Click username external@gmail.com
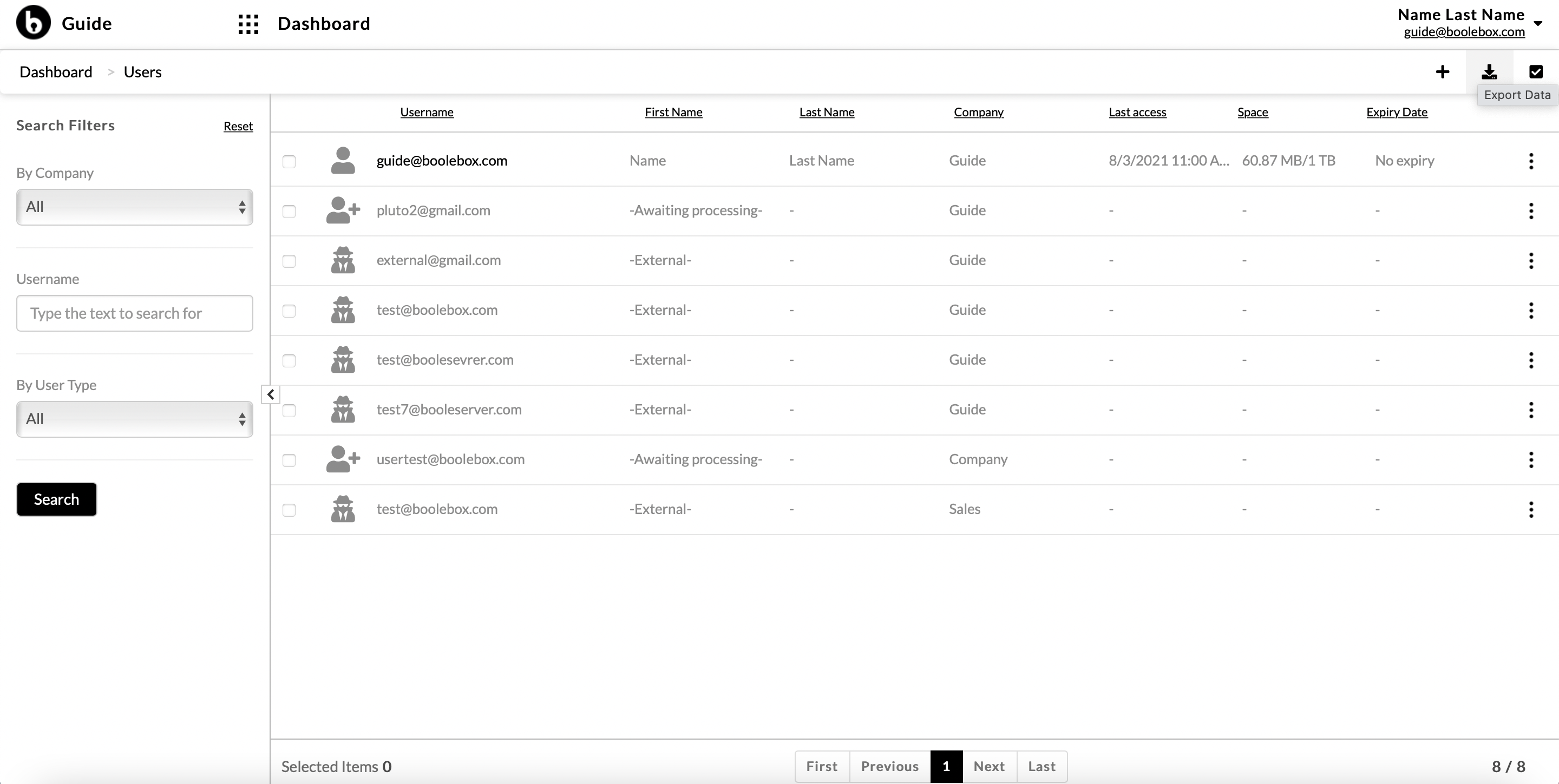1559x784 pixels. [x=439, y=260]
